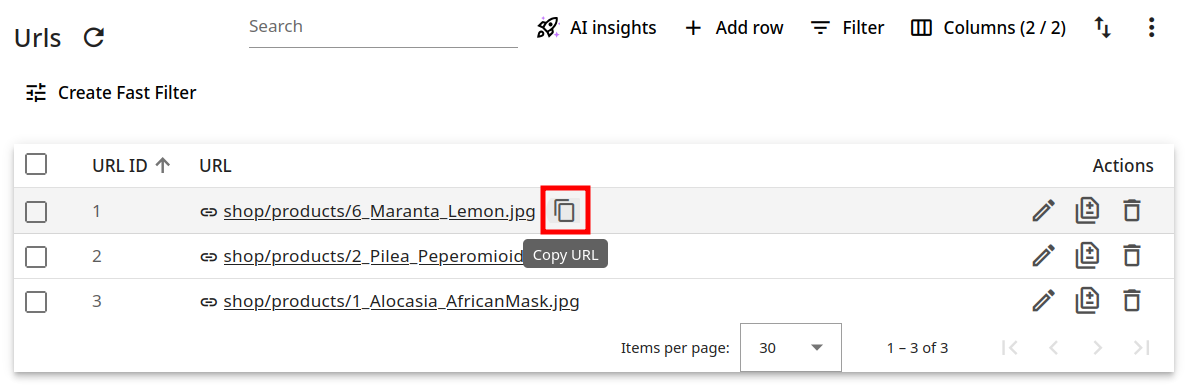Screen dimensions: 1185x385
Task: Toggle the select-all header checkbox
Action: [x=36, y=165]
